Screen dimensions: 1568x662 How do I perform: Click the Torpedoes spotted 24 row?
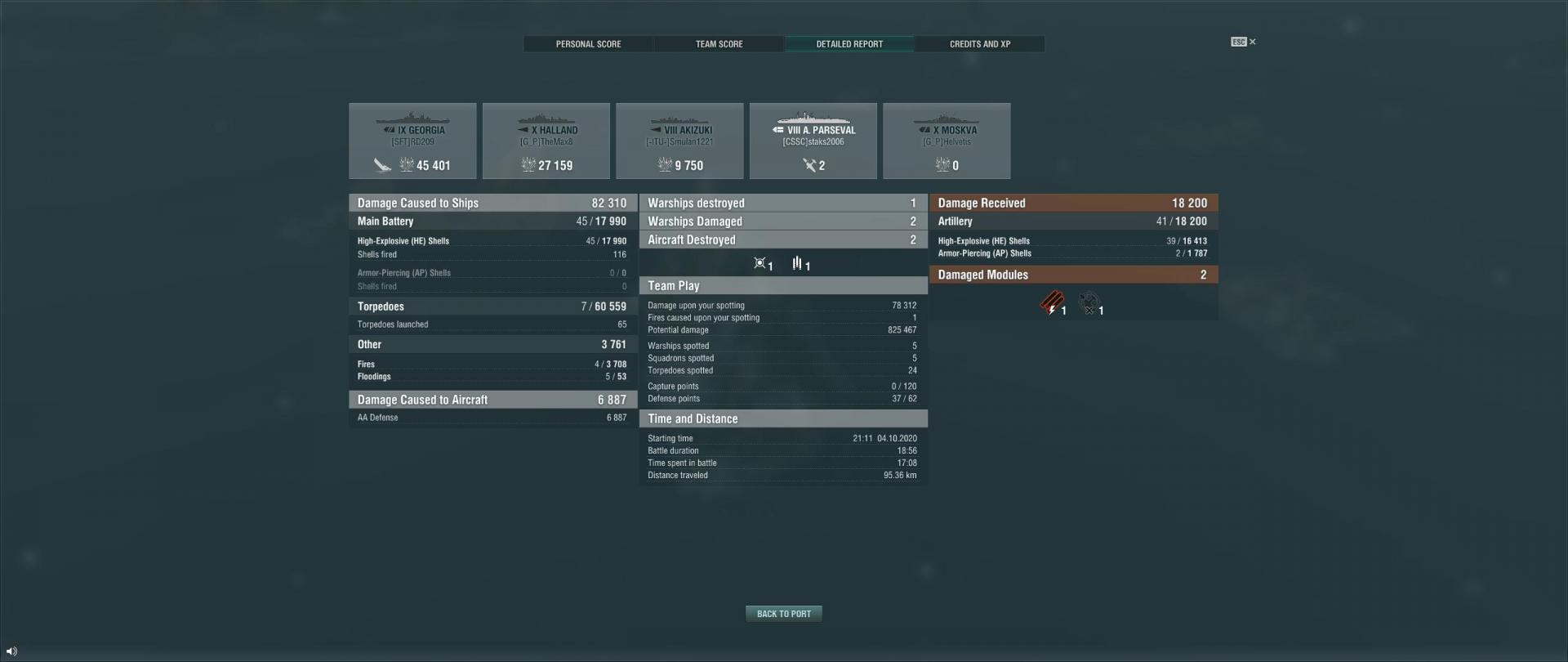(x=782, y=370)
